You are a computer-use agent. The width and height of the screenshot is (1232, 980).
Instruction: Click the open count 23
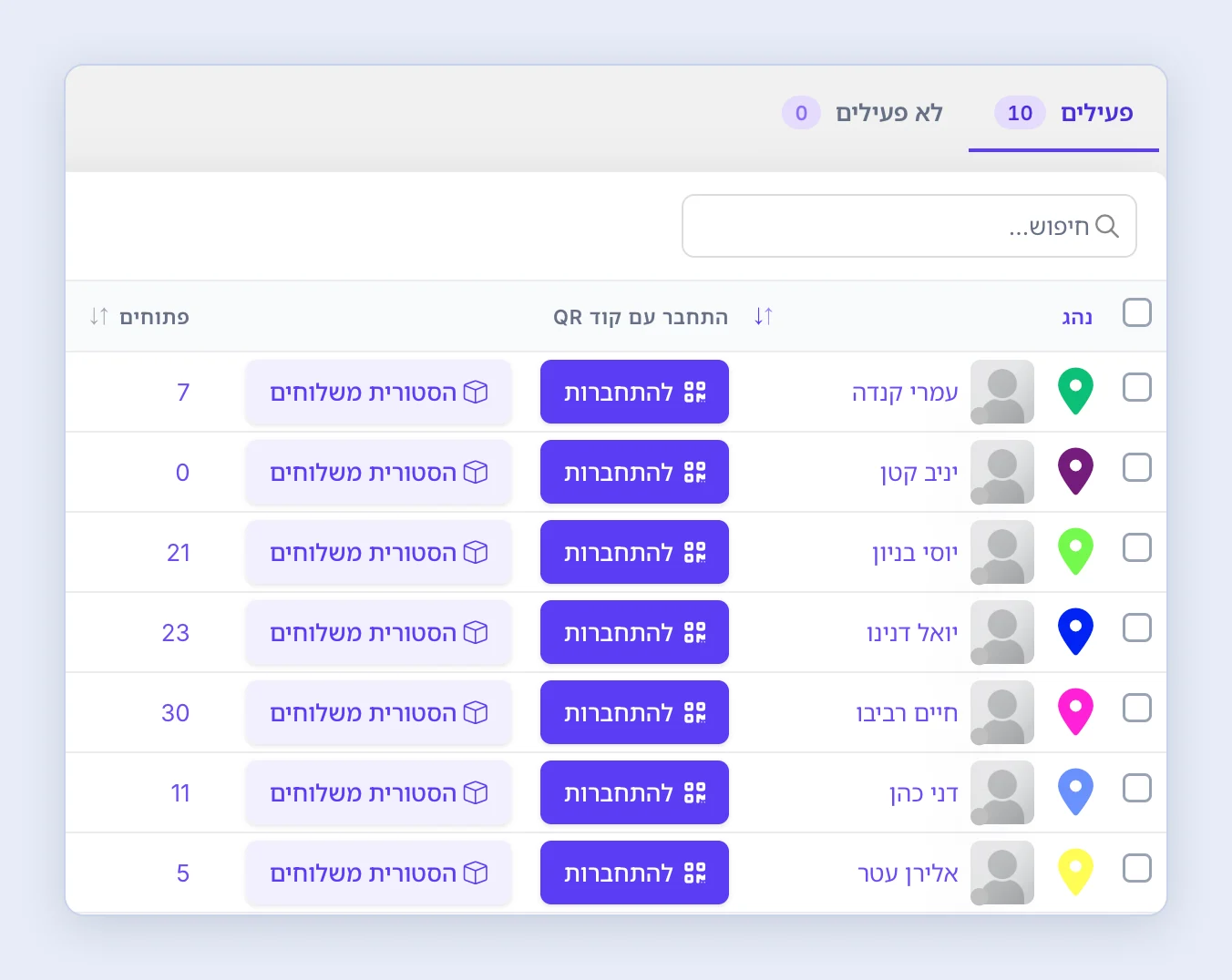176,633
